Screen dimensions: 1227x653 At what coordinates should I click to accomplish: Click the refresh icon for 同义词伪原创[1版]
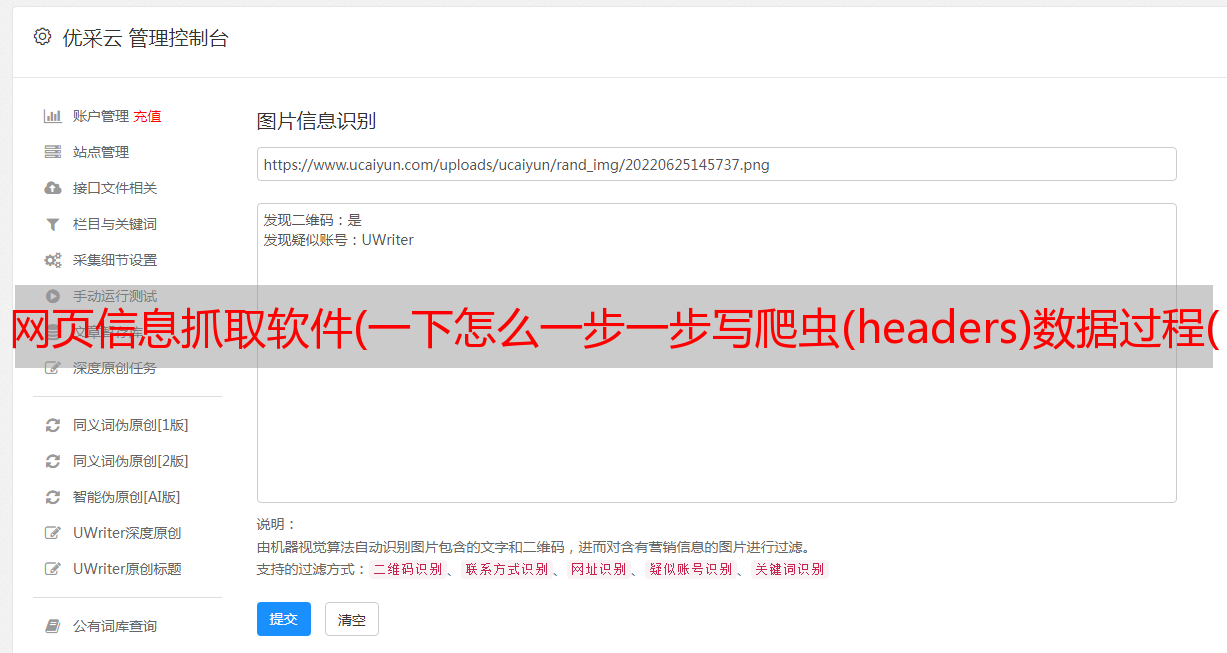point(53,425)
